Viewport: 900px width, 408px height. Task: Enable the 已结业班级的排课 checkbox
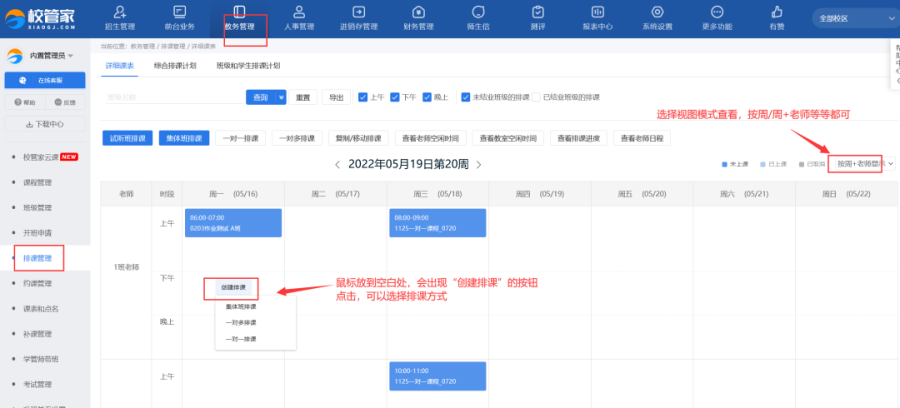pos(537,97)
